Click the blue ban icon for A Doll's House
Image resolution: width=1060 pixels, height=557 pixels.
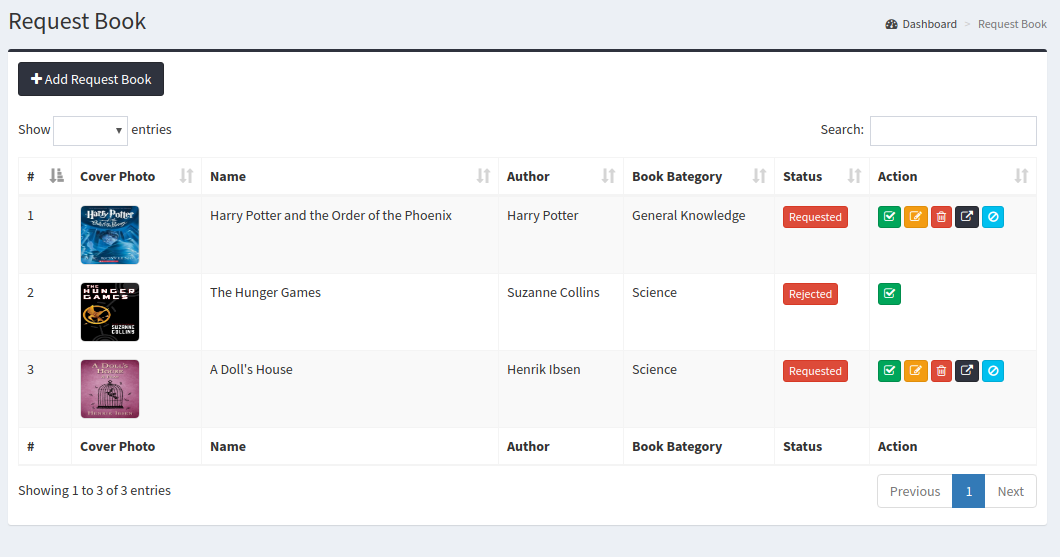(993, 371)
